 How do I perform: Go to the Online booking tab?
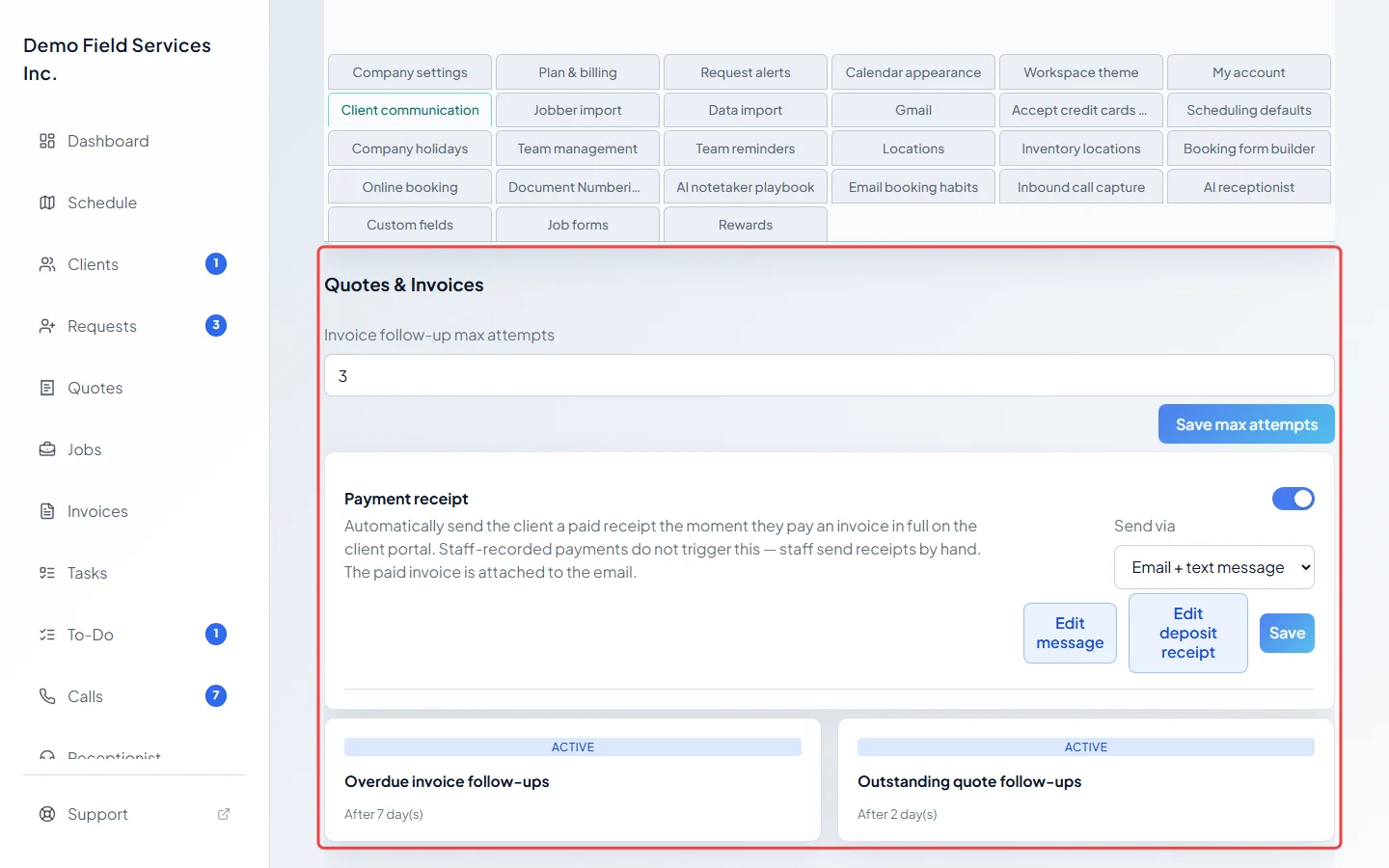click(x=410, y=187)
